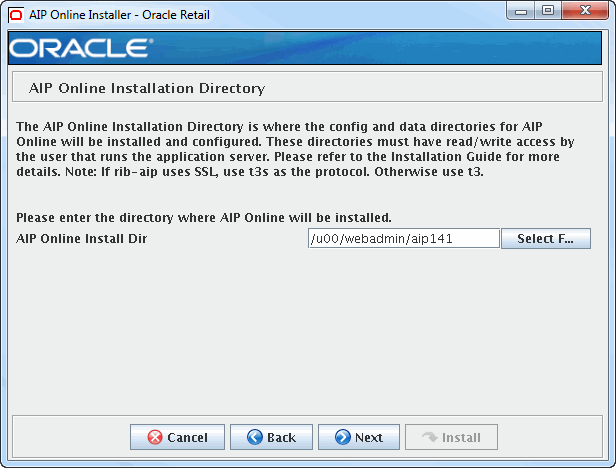Click the Cancel button
This screenshot has height=468, width=616.
(x=177, y=437)
